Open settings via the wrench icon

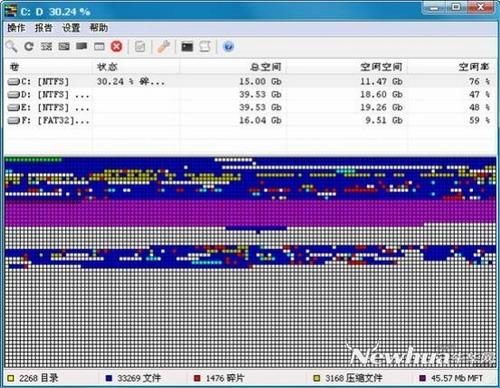tap(164, 47)
